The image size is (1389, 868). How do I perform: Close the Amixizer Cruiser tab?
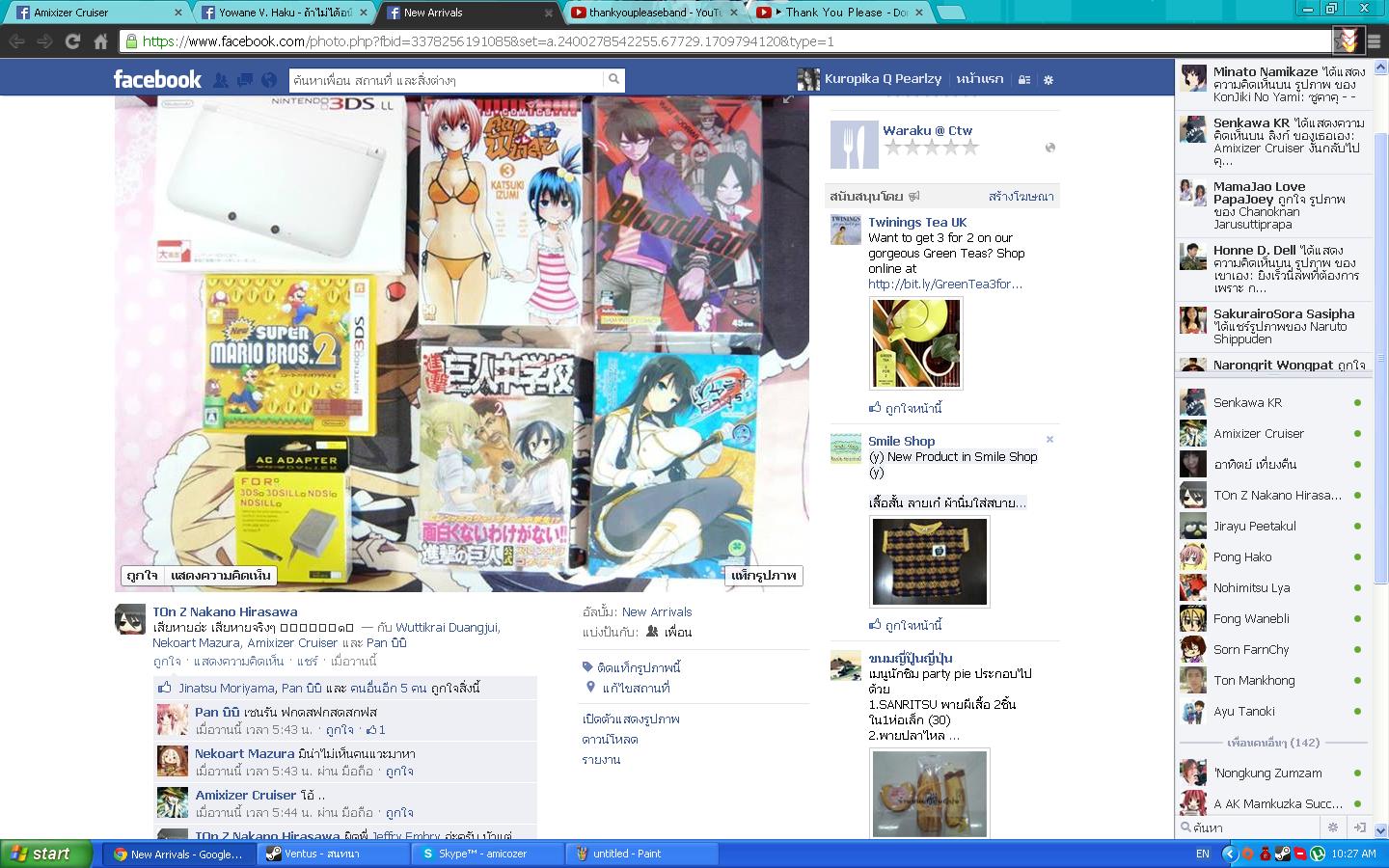(x=178, y=13)
